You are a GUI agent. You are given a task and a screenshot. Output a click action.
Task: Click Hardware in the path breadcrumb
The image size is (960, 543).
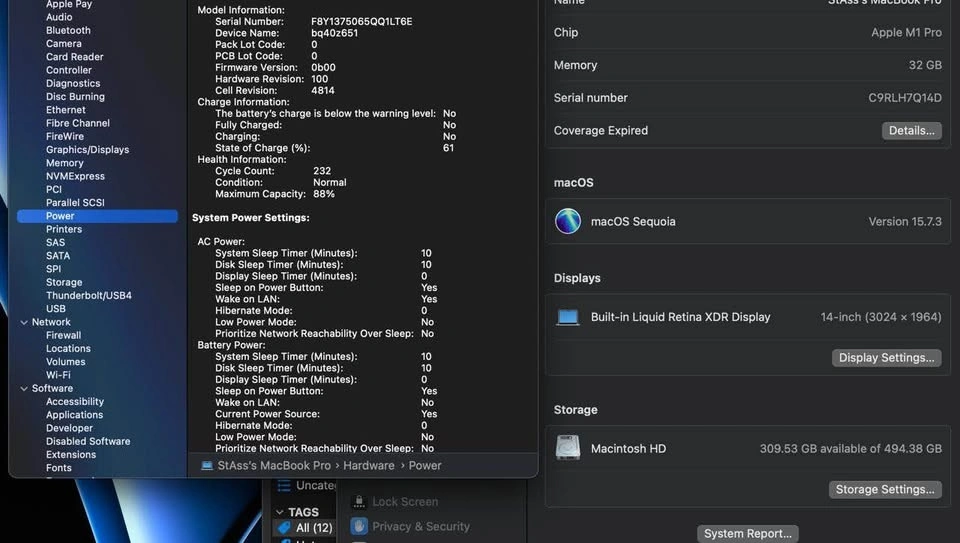[x=368, y=465]
